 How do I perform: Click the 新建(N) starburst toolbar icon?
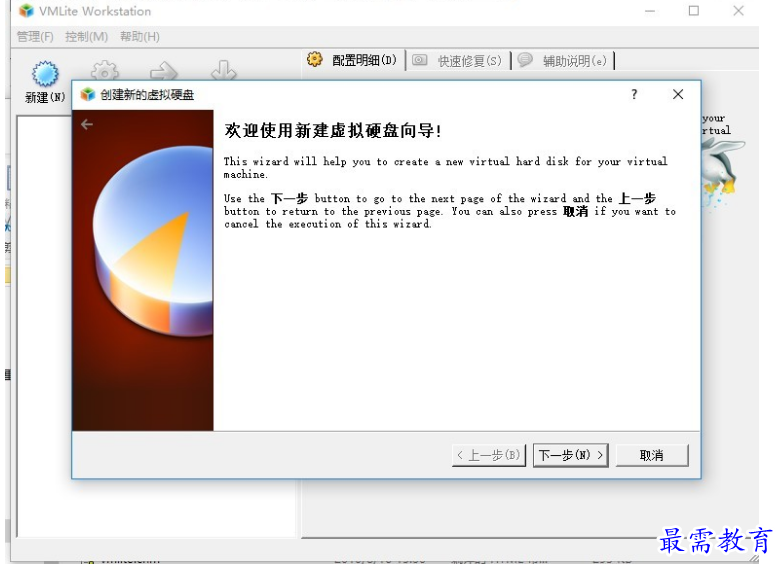[45, 74]
